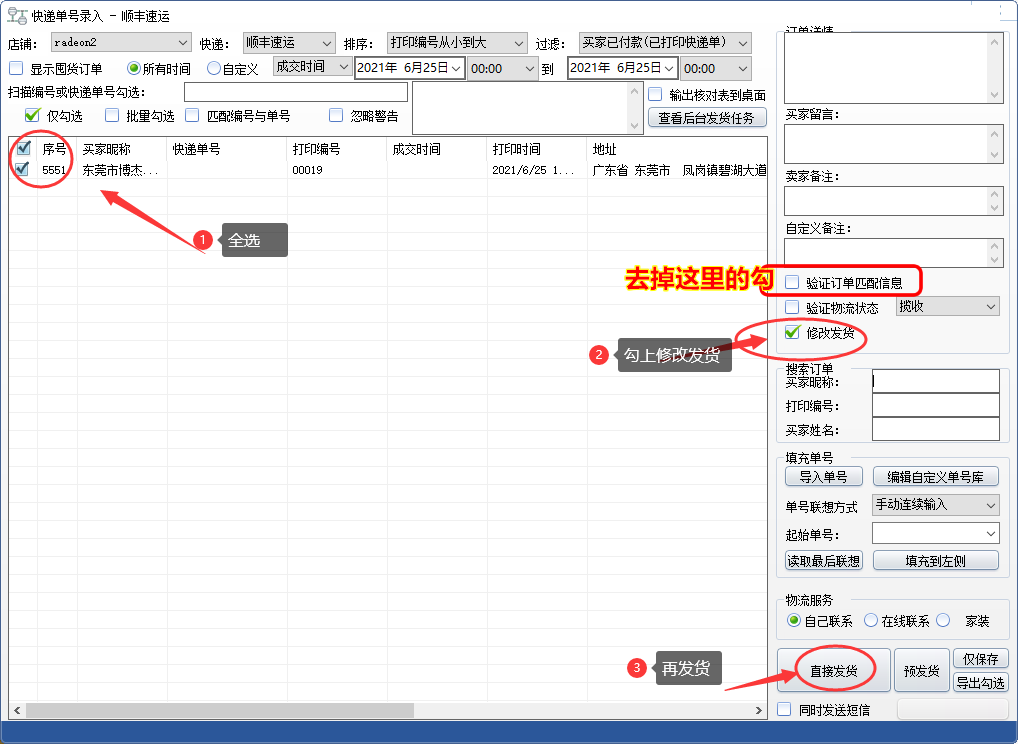Toggle the 仅勾选 checkbox
Image resolution: width=1018 pixels, height=744 pixels.
(x=32, y=115)
